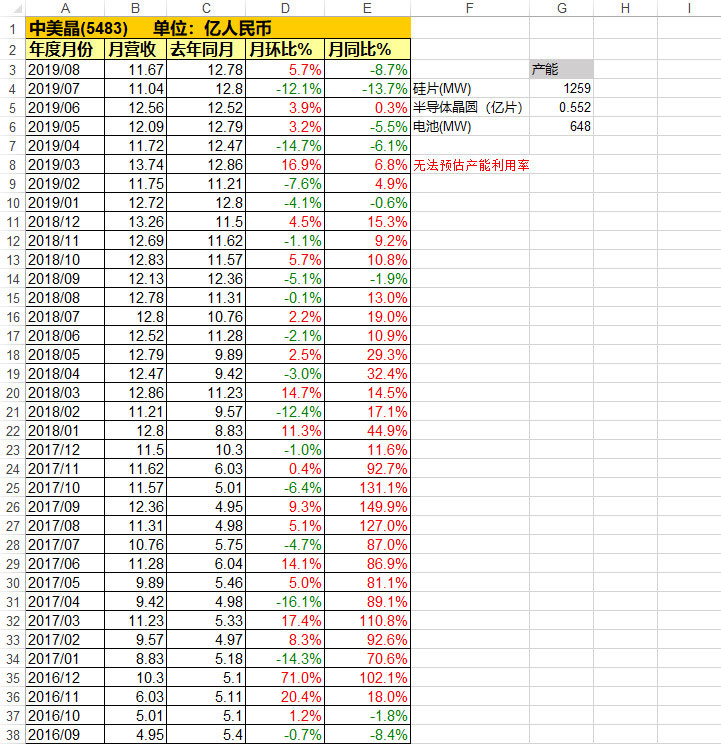The height and width of the screenshot is (744, 721).
Task: Click header cell 去年同月
Action: [x=206, y=49]
